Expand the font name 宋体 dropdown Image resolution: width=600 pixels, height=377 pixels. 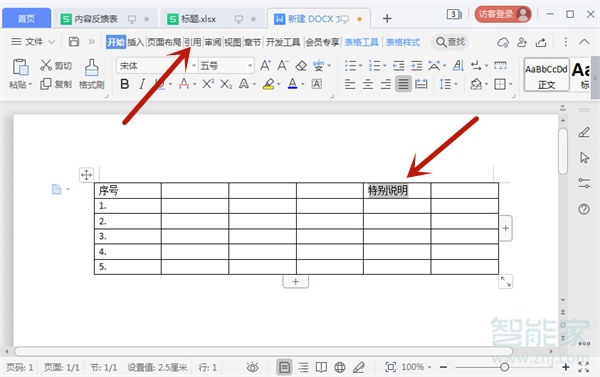[x=194, y=66]
